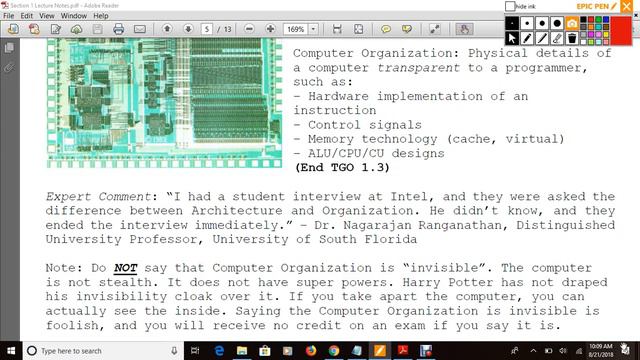Click the Fit width scrolling icon
This screenshot has width=640, height=360.
(x=337, y=29)
